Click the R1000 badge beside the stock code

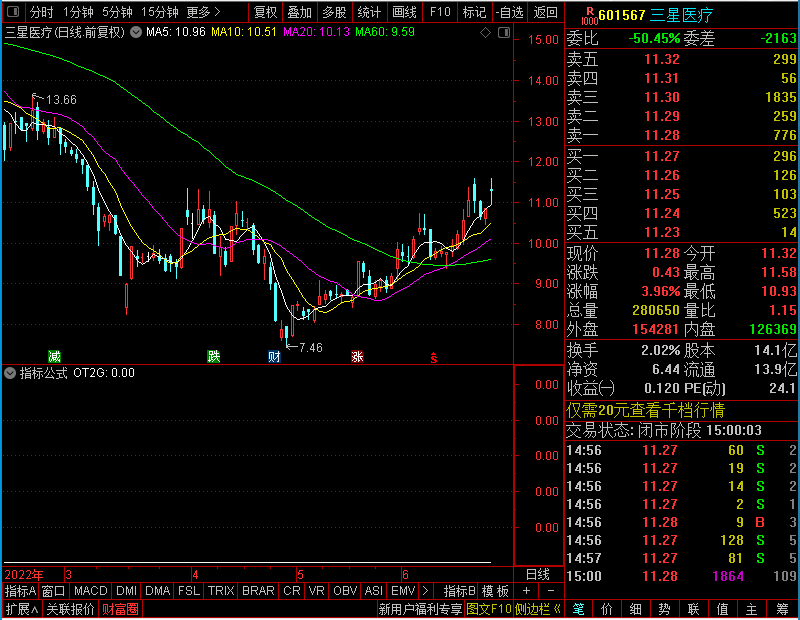tap(589, 16)
